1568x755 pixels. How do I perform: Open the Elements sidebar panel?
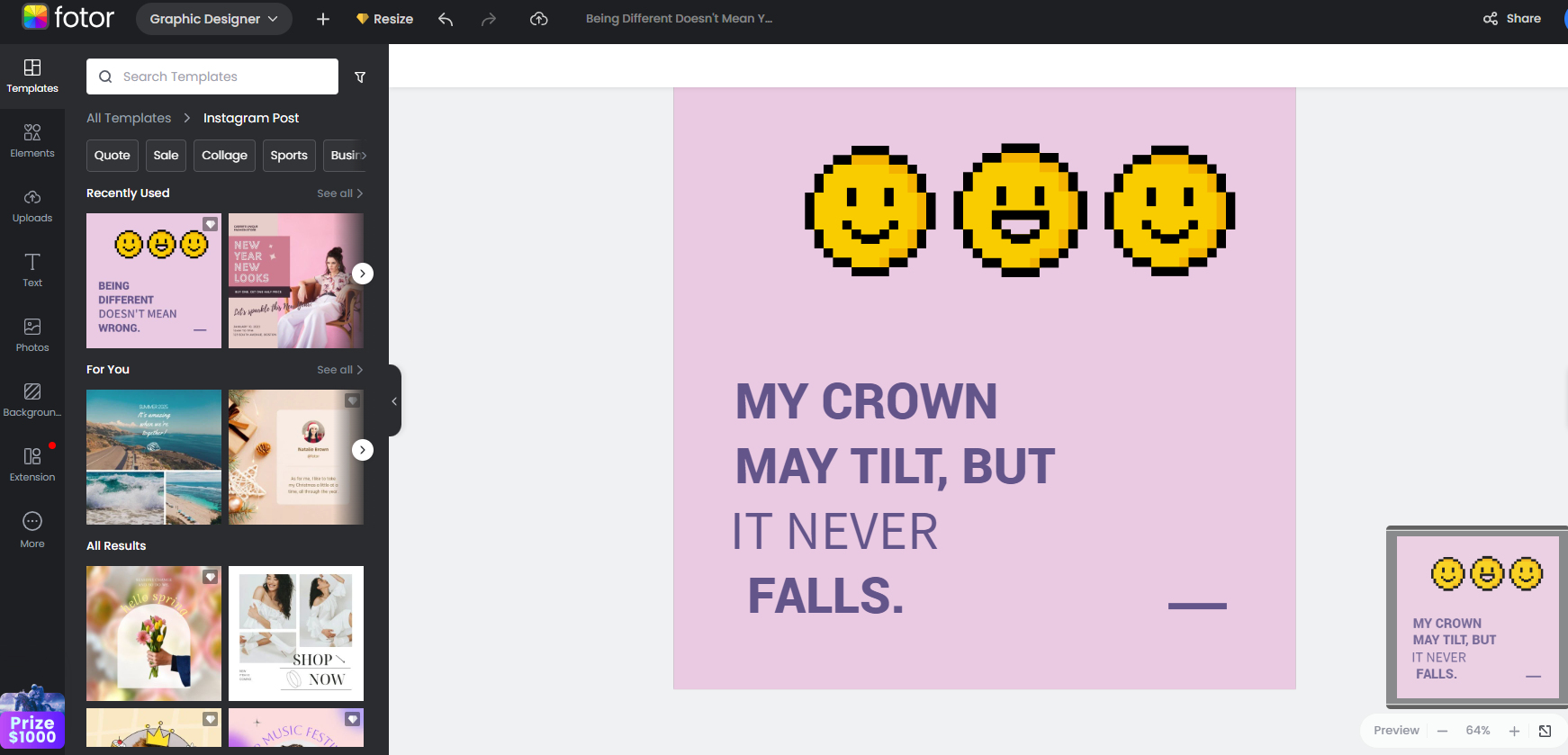click(x=32, y=141)
